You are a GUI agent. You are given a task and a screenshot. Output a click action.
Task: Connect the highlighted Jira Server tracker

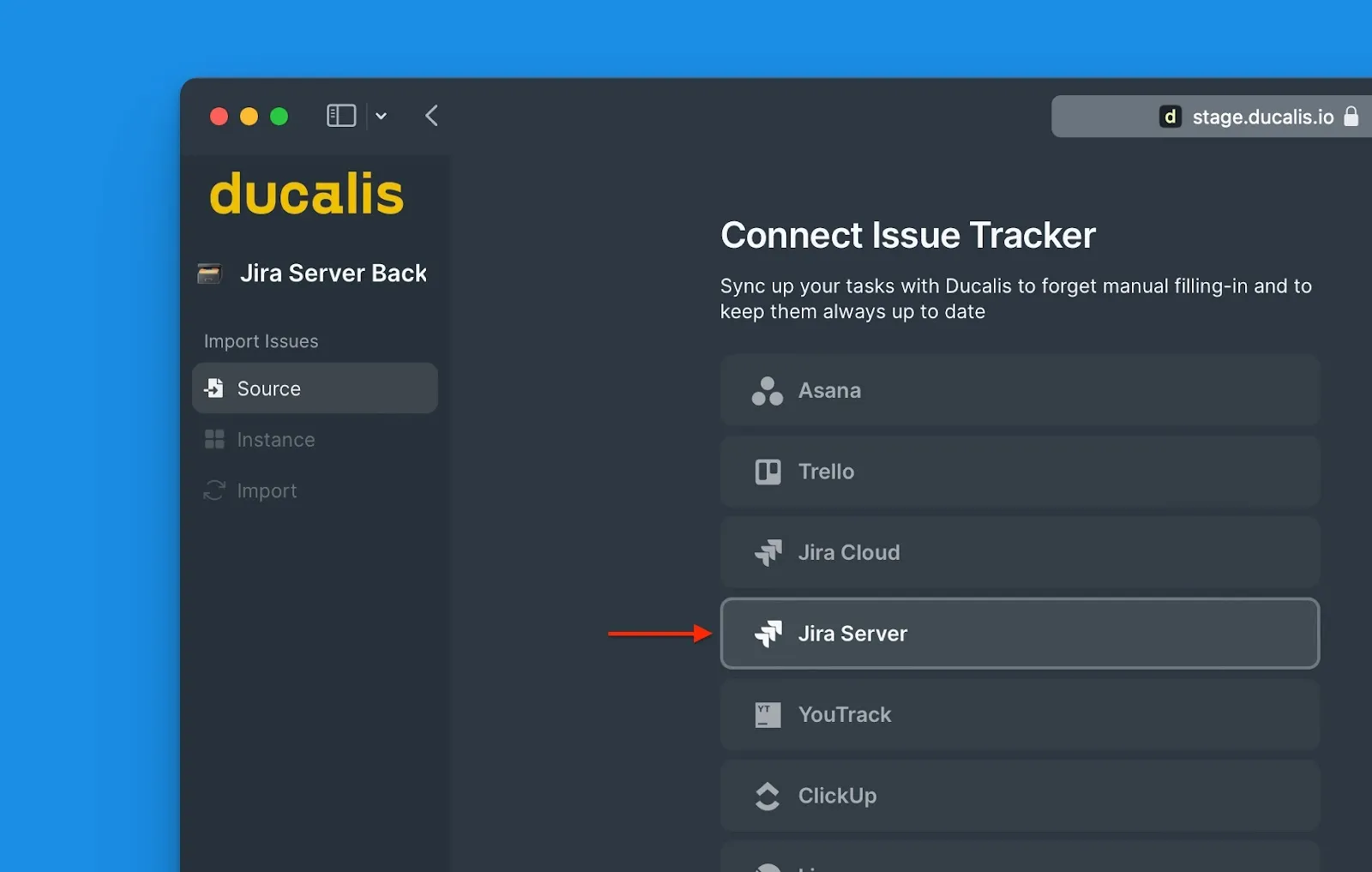1020,634
